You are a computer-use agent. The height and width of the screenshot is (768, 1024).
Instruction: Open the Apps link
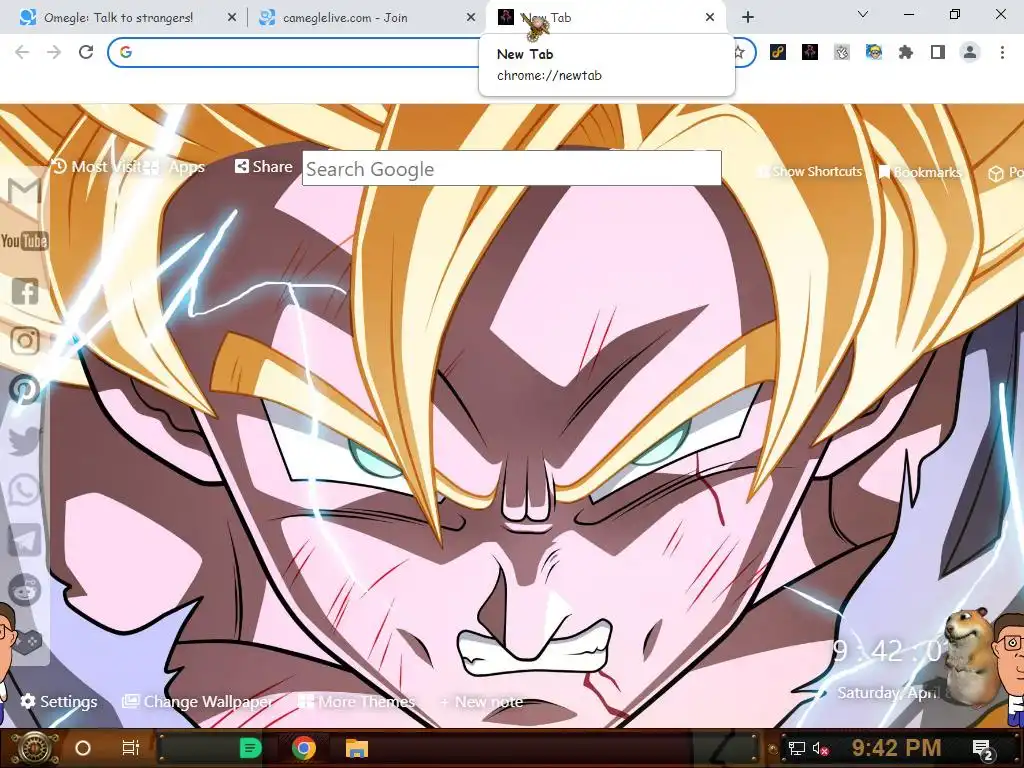[175, 167]
